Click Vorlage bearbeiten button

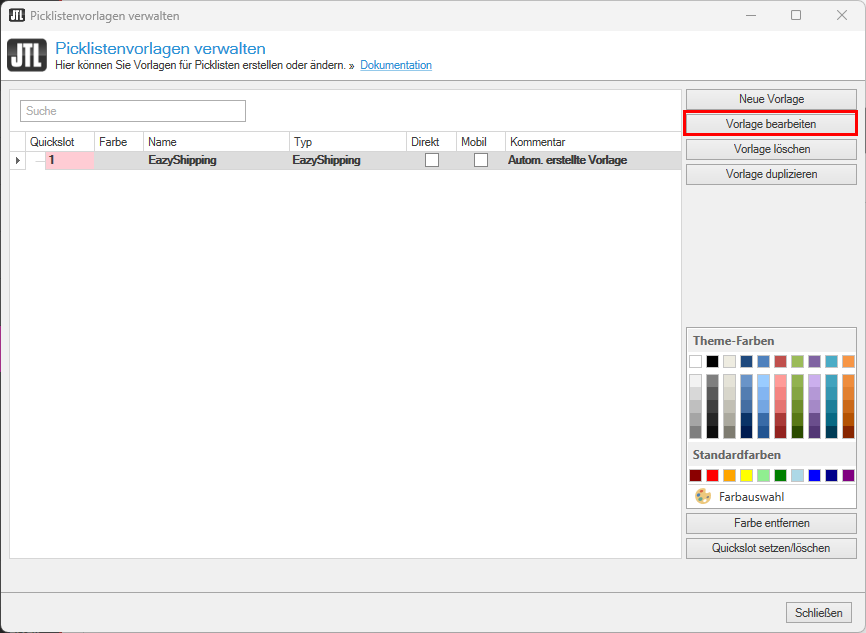click(x=771, y=124)
